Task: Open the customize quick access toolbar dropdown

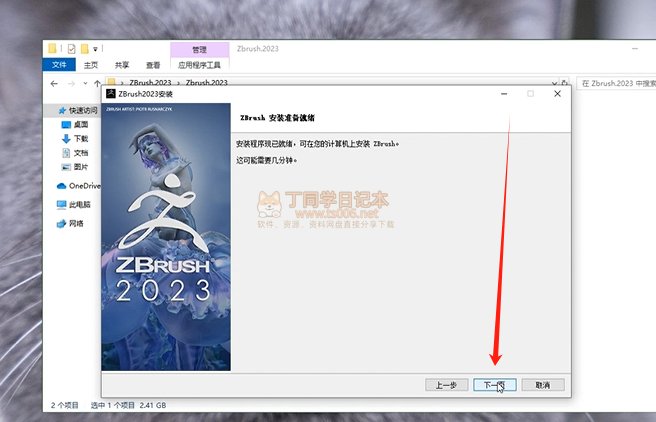Action: tap(95, 49)
